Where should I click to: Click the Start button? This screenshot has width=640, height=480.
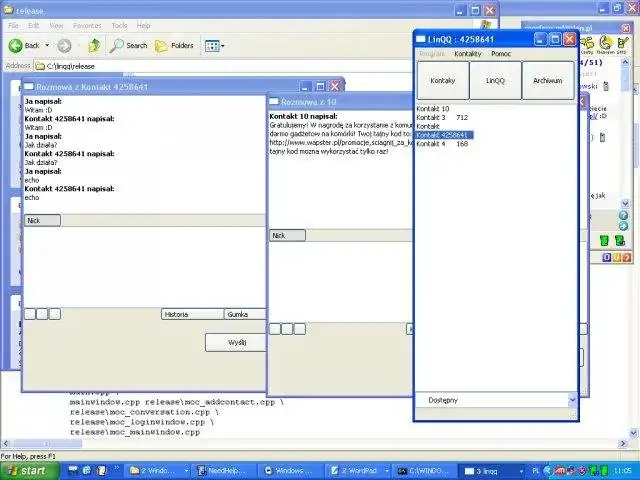pos(30,471)
